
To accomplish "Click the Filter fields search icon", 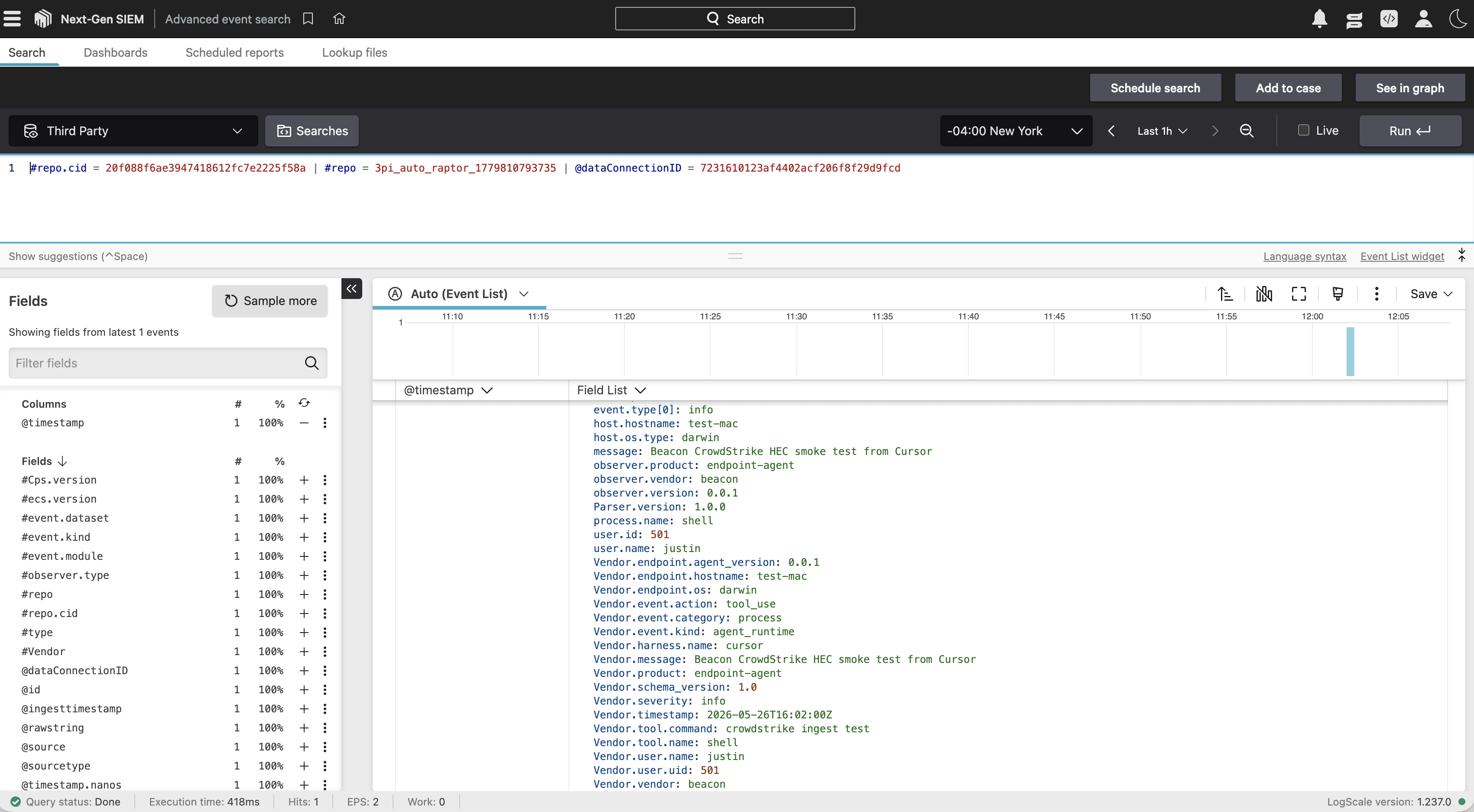I will pyautogui.click(x=311, y=364).
